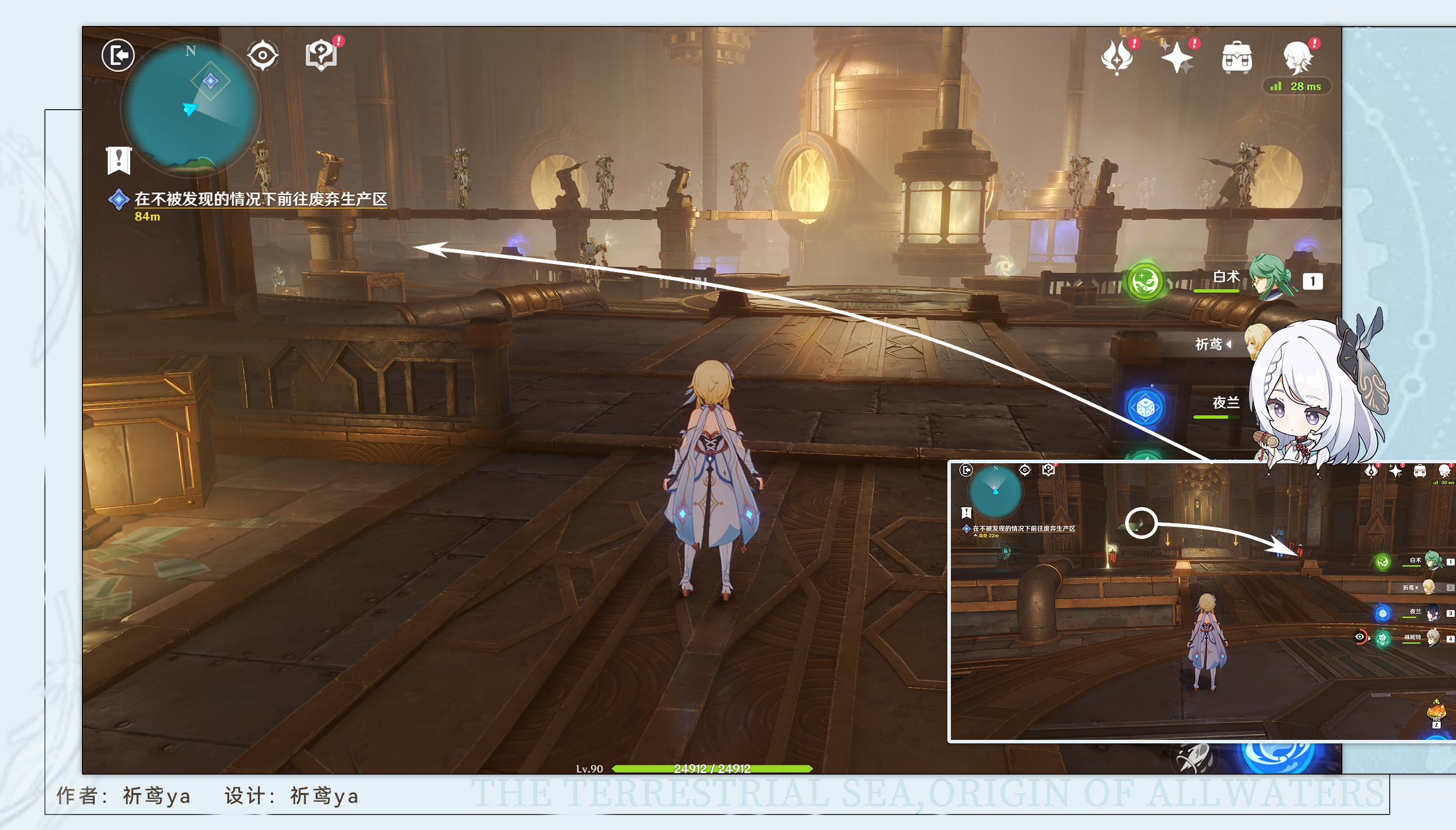Viewport: 1456px width, 830px height.
Task: Open tutorial book icon with red alert, large view
Action: [x=321, y=56]
